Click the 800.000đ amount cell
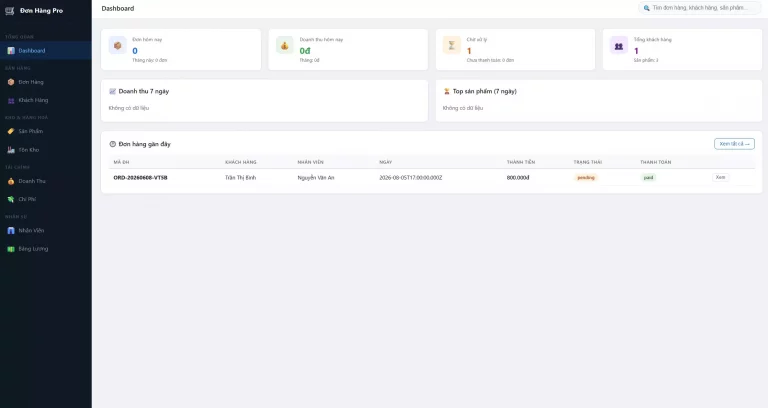Screen dimensions: 768x408 click(x=518, y=178)
